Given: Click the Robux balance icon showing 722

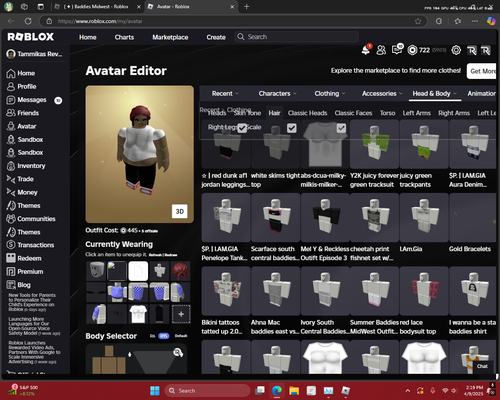Looking at the screenshot, I should click(x=412, y=50).
